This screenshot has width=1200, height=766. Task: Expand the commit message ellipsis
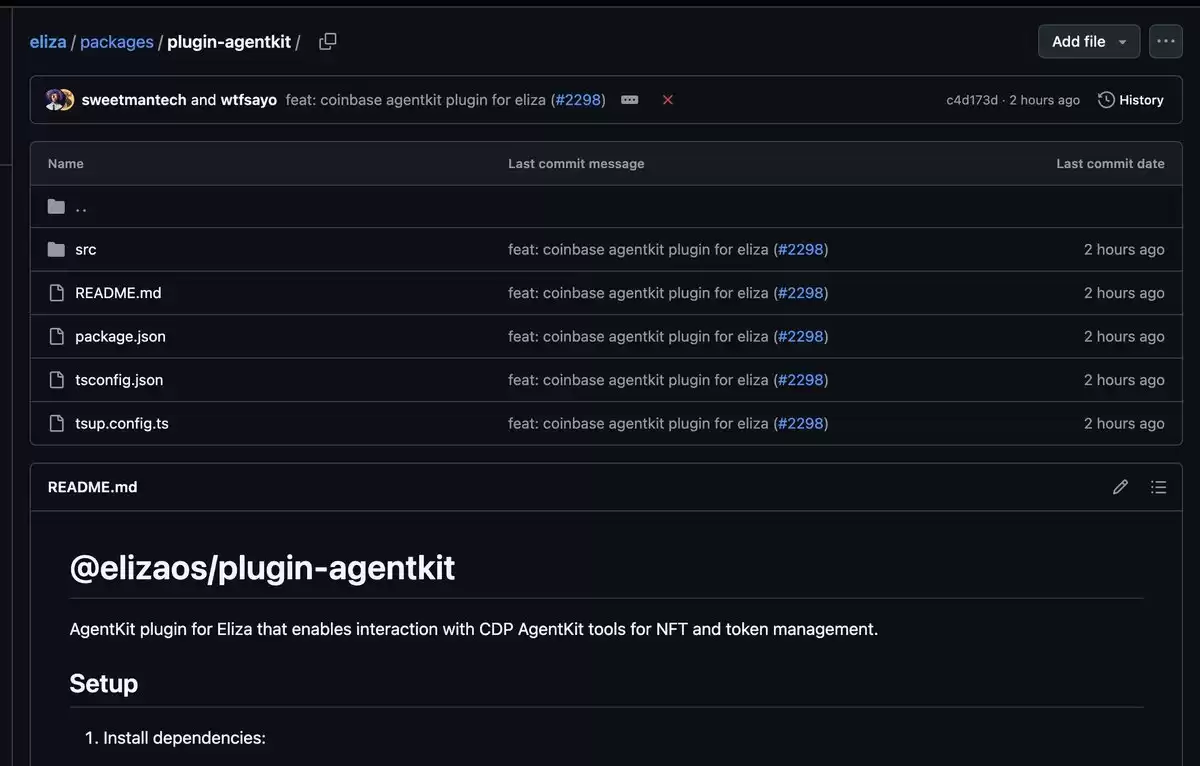630,100
